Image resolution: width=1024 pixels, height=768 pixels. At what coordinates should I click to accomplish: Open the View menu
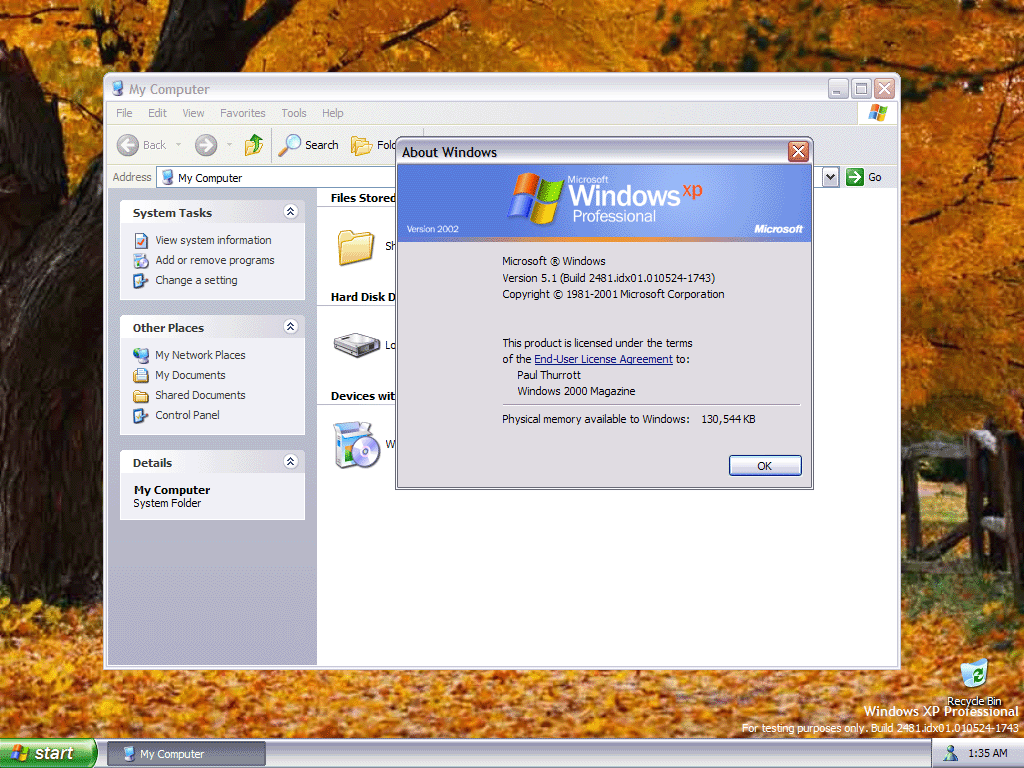click(193, 113)
